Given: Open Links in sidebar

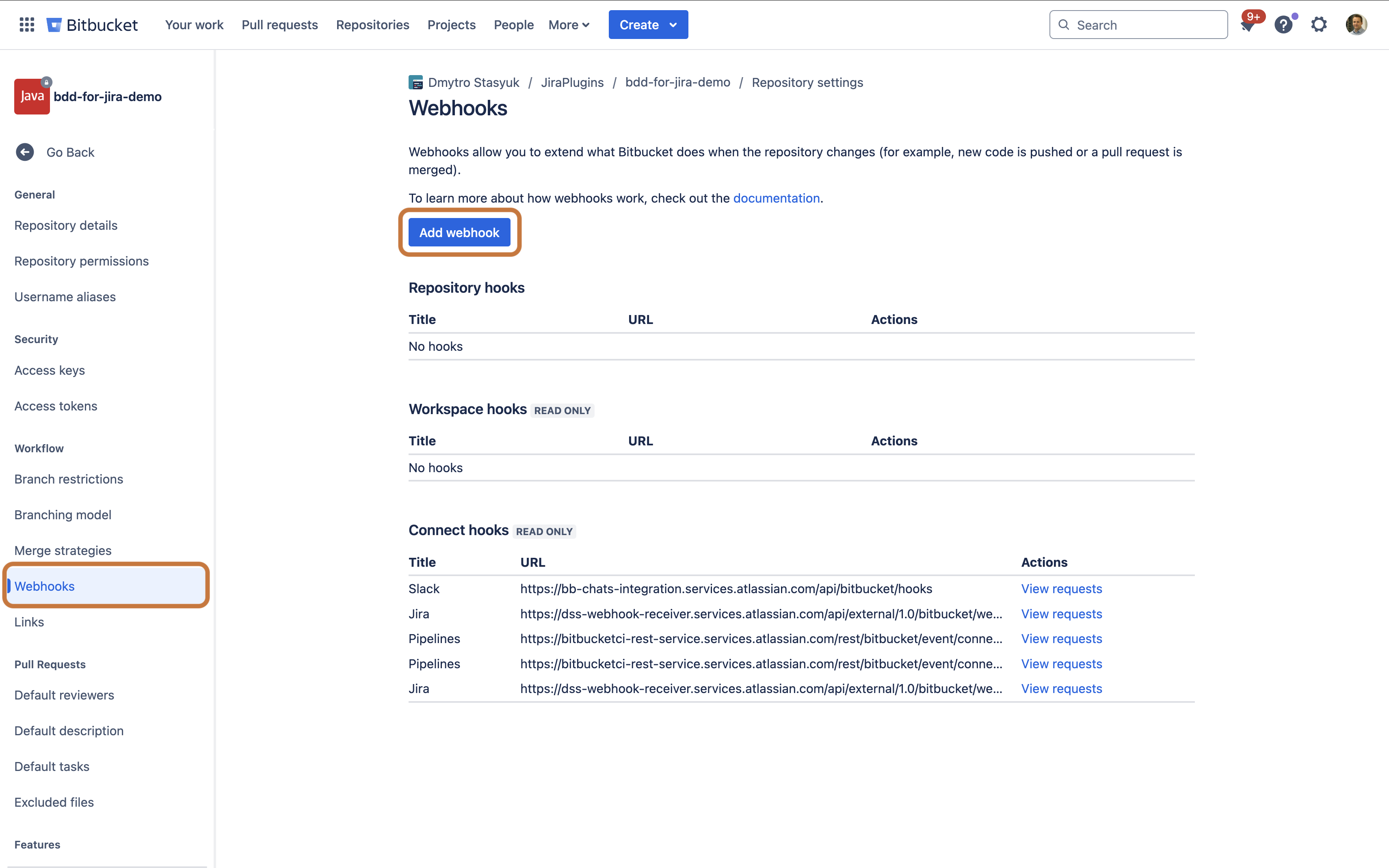Looking at the screenshot, I should (29, 622).
